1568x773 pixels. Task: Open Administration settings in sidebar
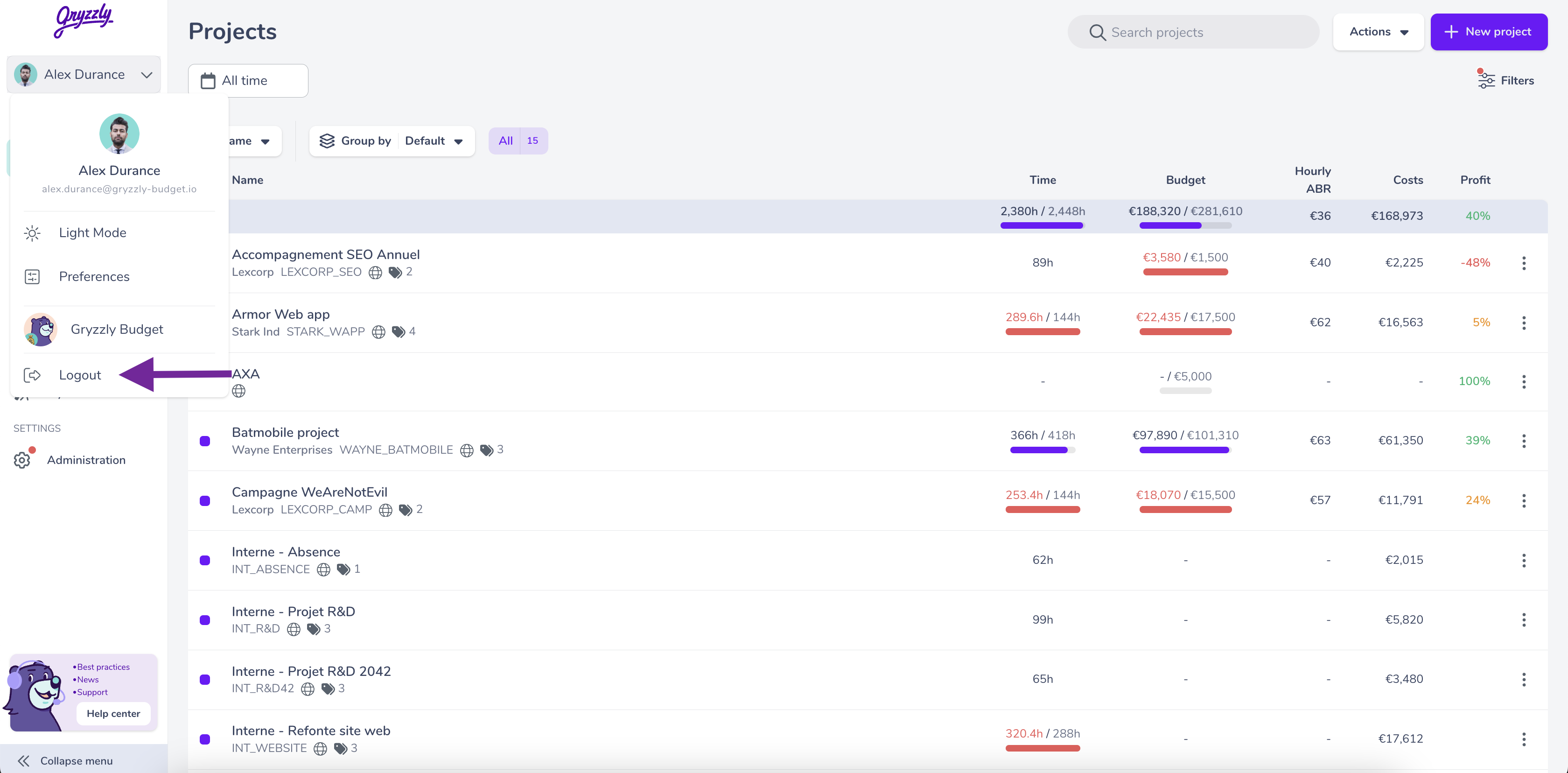[x=84, y=460]
